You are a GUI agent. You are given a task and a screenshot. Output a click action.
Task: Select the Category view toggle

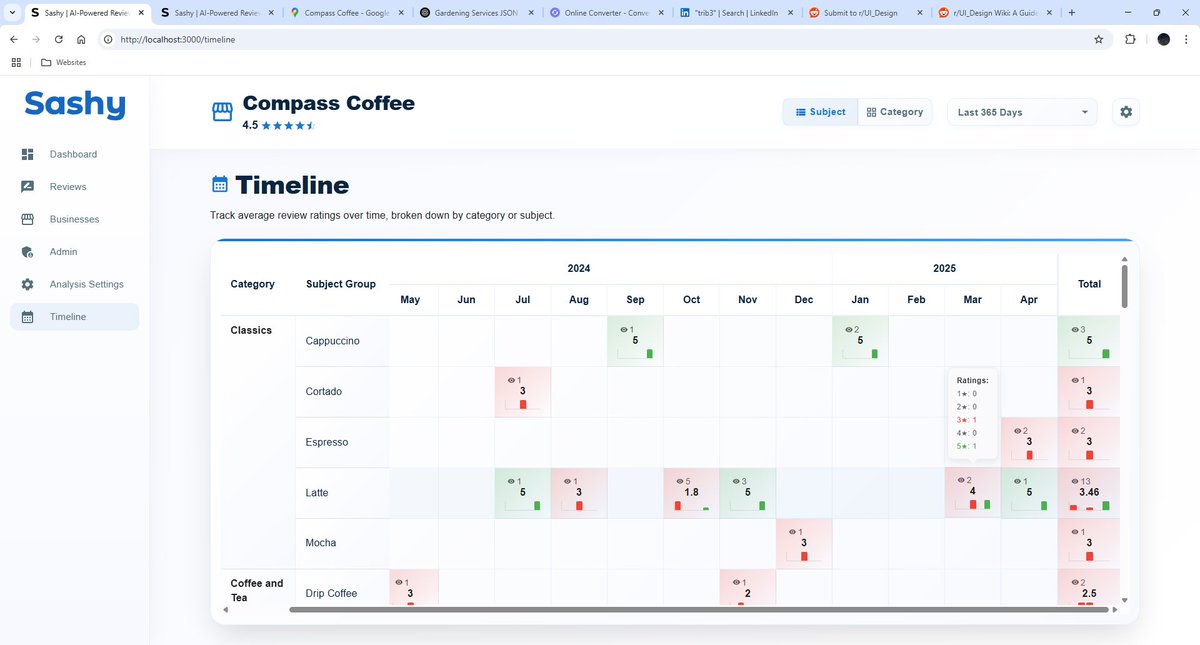pos(895,112)
